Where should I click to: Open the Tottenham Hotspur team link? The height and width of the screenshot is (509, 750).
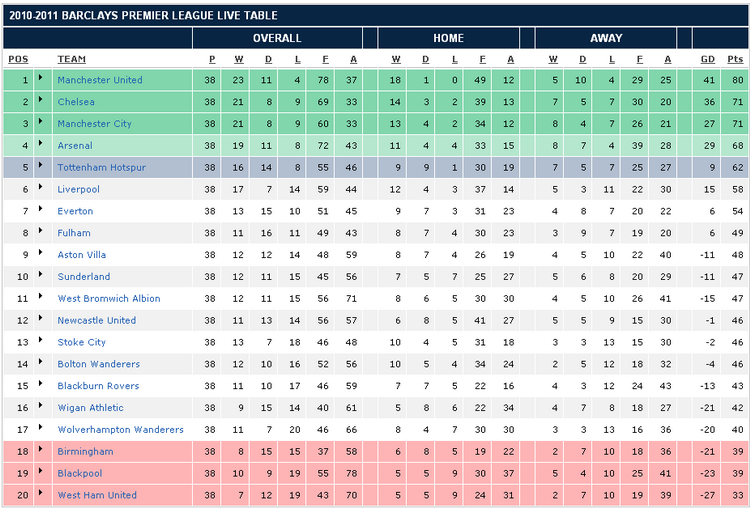pos(101,168)
